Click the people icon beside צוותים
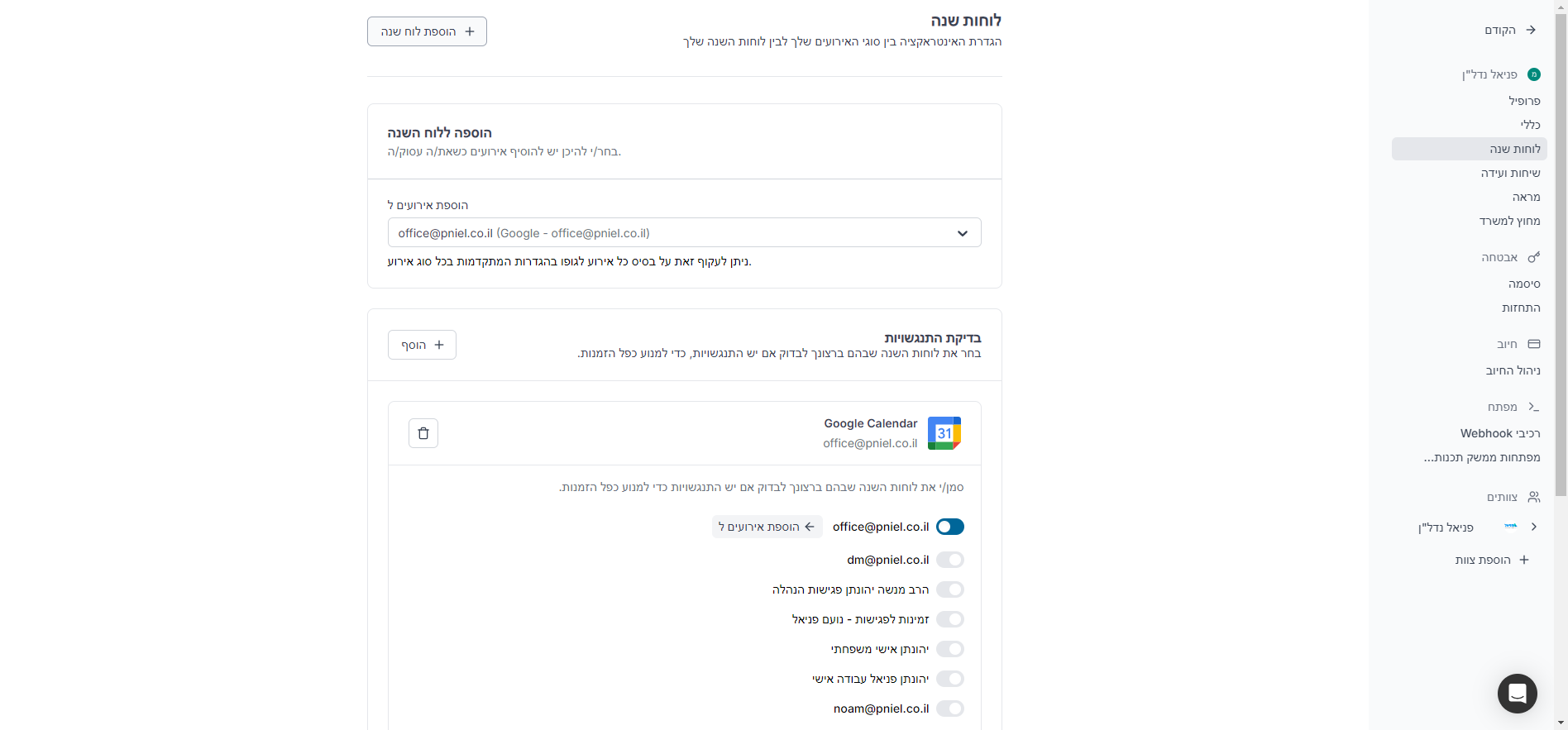Screen dimensions: 1568x730 point(1534,497)
